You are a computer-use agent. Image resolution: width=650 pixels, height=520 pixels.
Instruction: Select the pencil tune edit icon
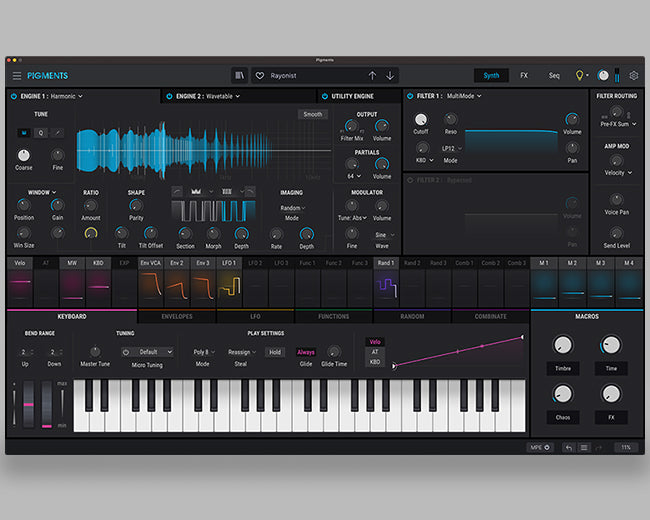pos(58,133)
